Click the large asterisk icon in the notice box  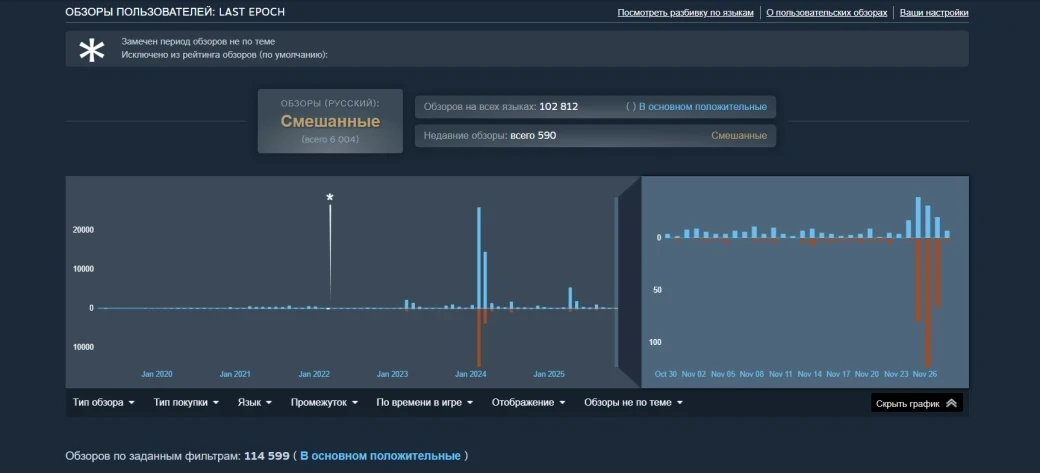pos(92,50)
